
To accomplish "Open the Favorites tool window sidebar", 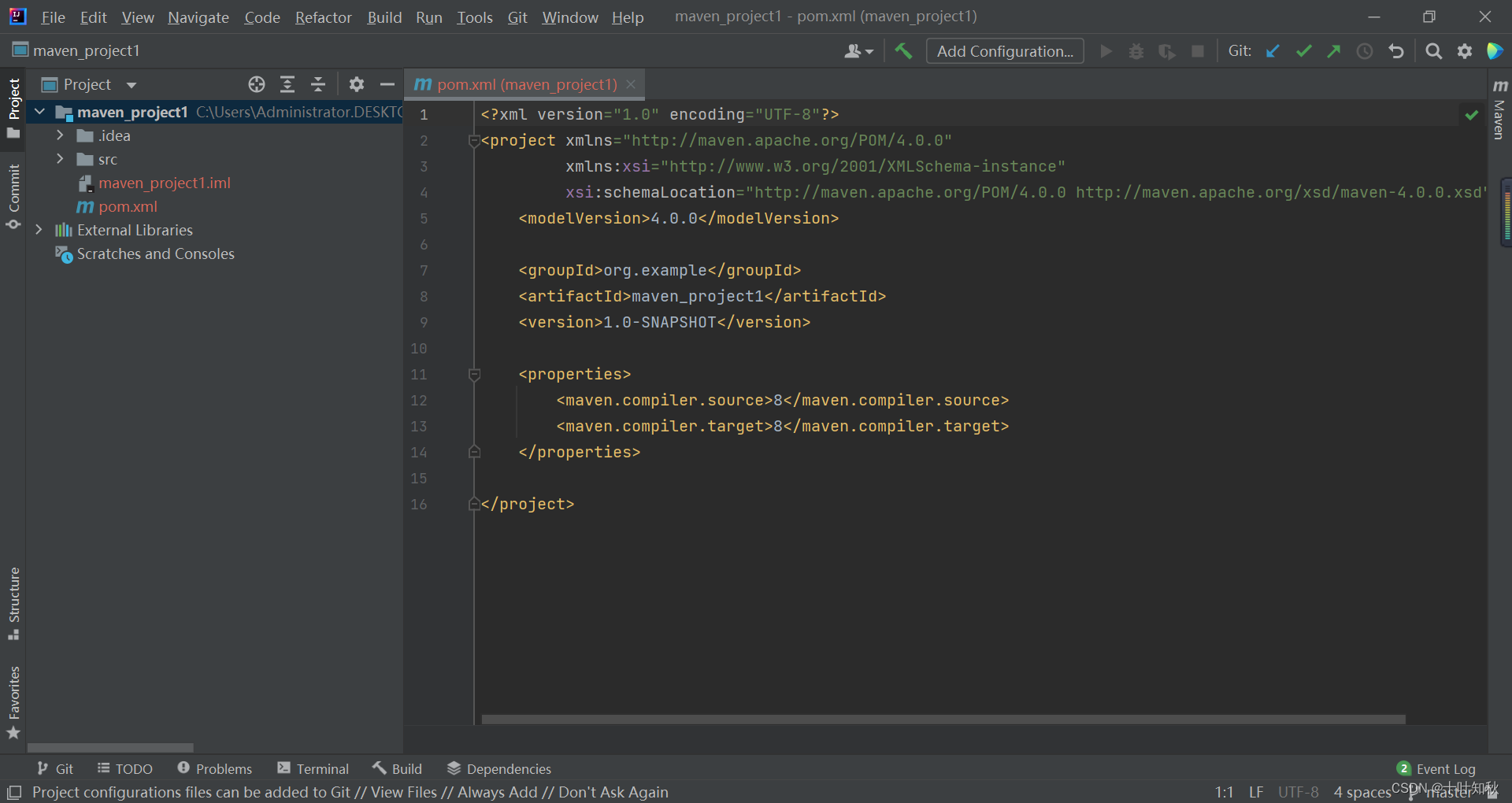I will [x=13, y=702].
